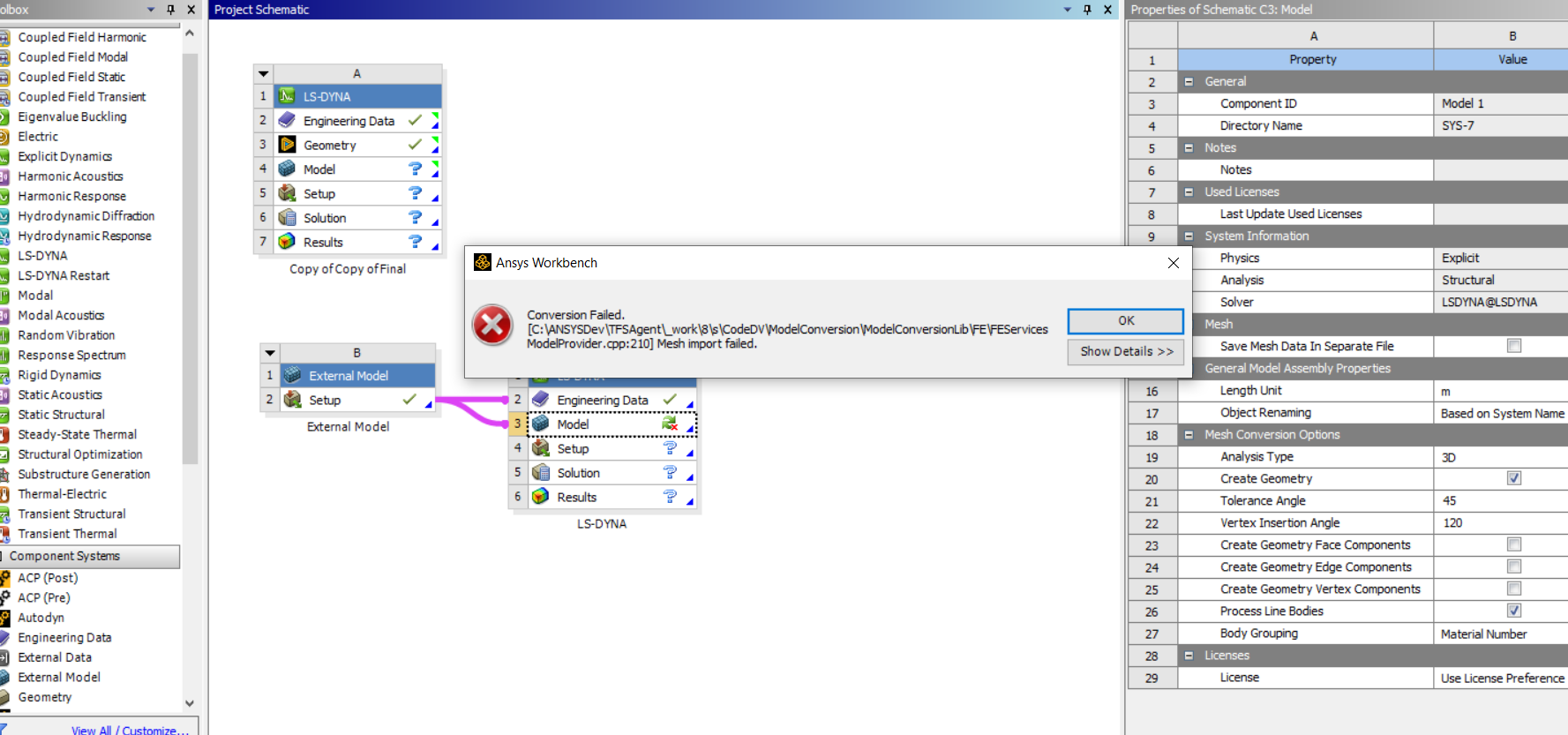Click the Setup icon in External Model system
The image size is (1568, 735).
pos(293,400)
